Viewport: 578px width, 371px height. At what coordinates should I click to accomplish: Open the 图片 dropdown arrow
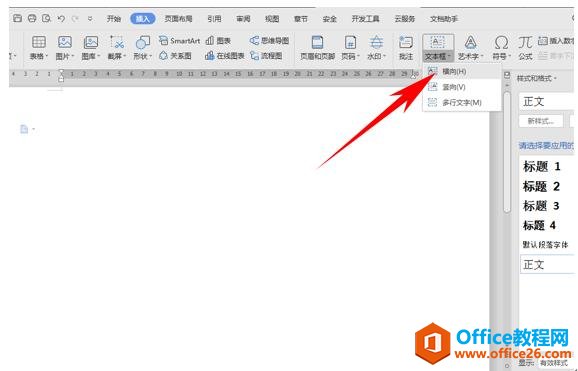pos(73,56)
